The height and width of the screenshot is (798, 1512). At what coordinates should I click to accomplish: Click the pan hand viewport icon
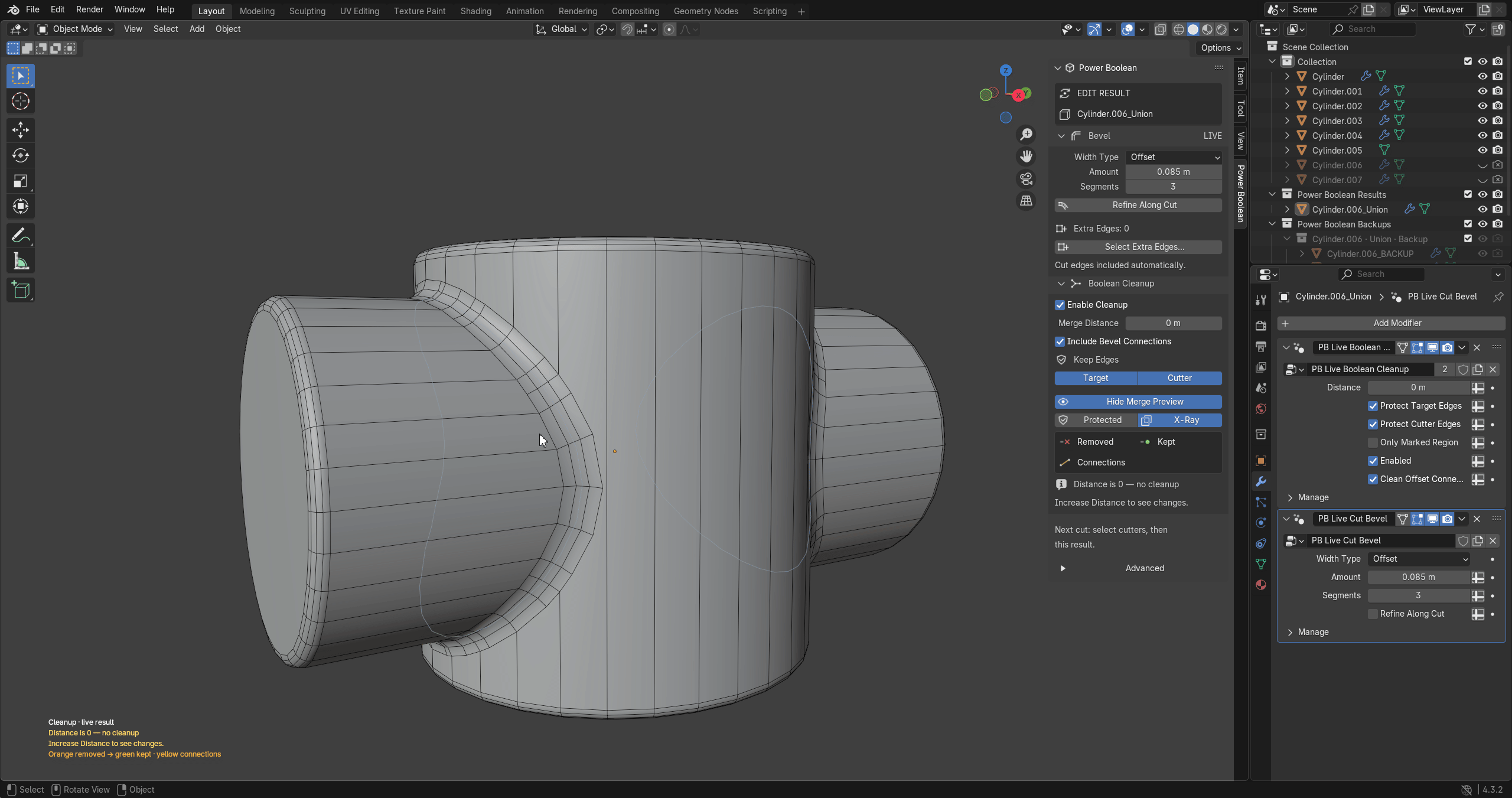[x=1026, y=157]
